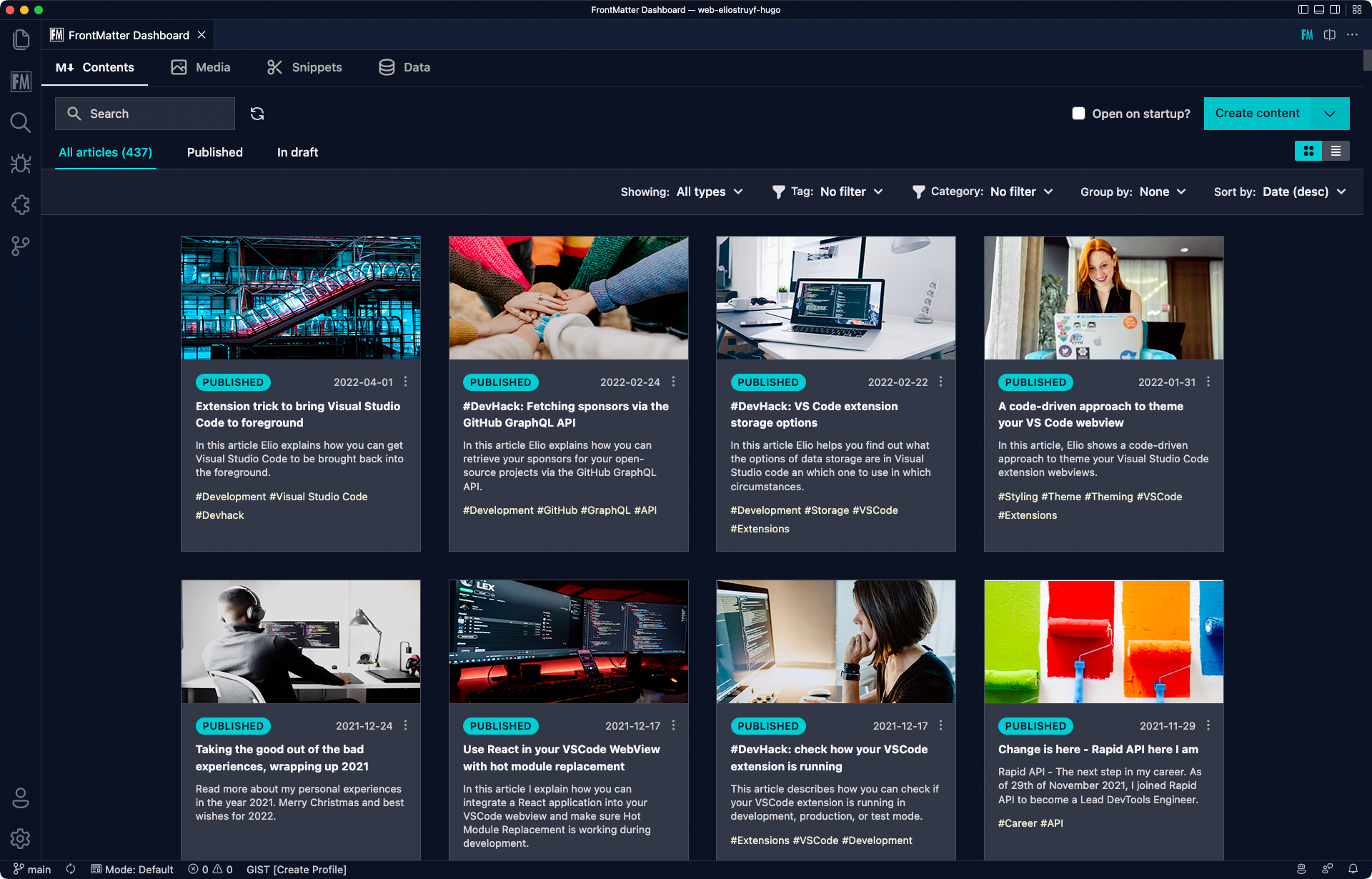The width and height of the screenshot is (1372, 879).
Task: Open actions menu for 2021-11-29 article
Action: click(1208, 725)
